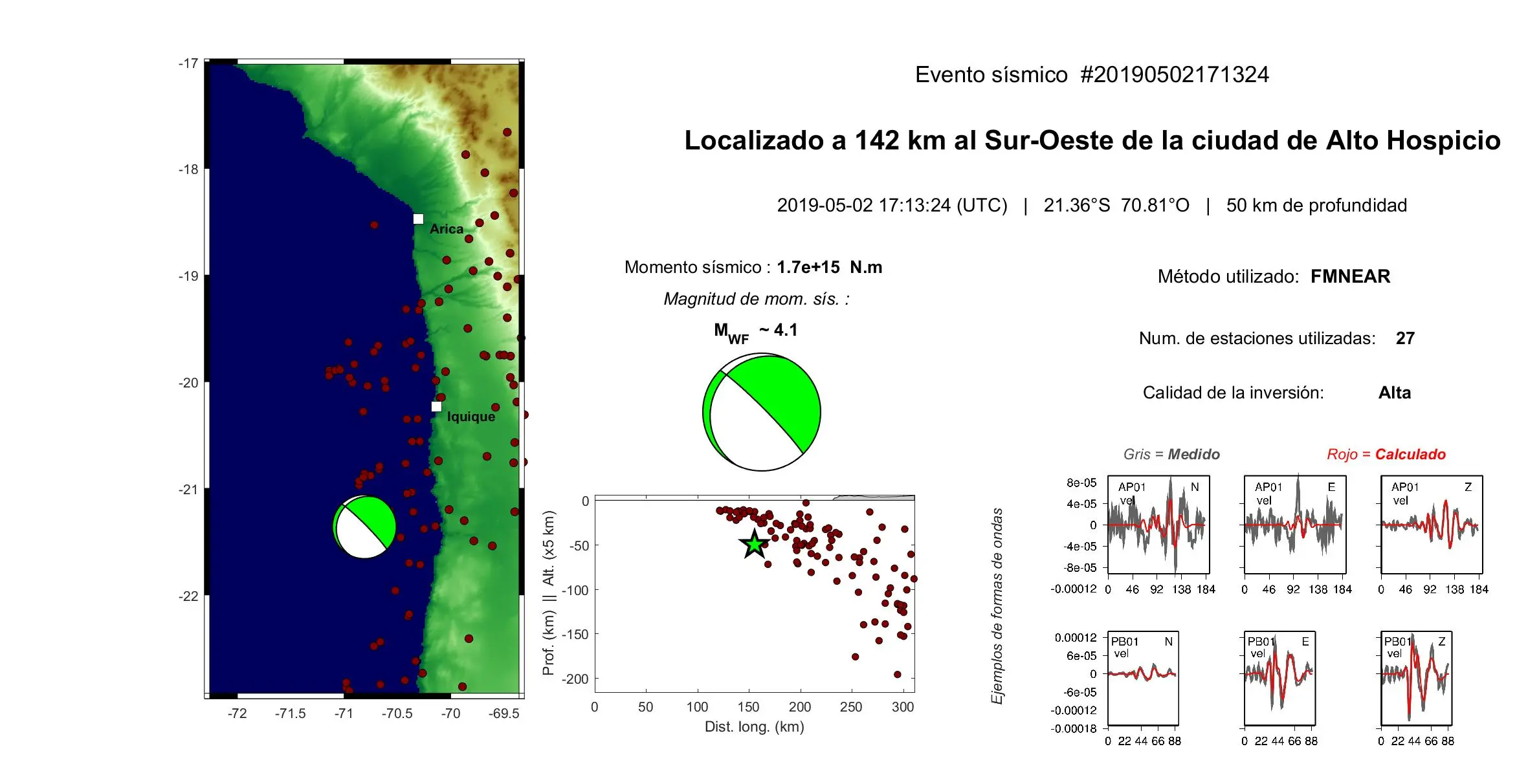The image size is (1539, 784).
Task: Select the AP01 N velocity waveform plot
Action: tap(1158, 525)
